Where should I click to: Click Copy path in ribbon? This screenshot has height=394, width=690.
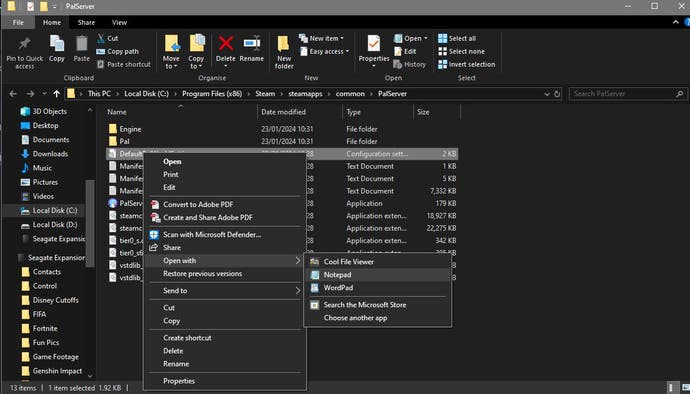point(117,52)
